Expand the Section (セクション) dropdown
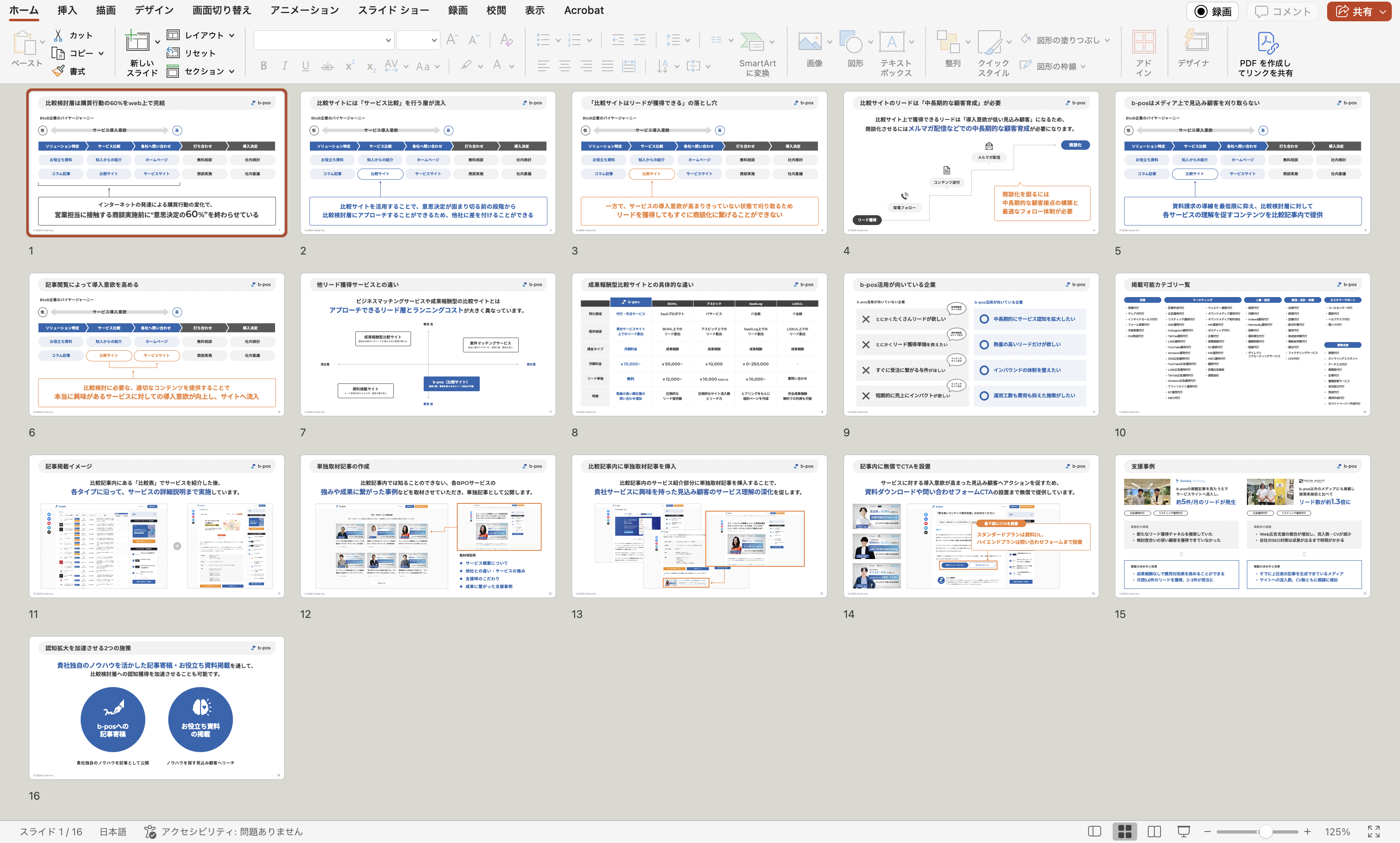The width and height of the screenshot is (1400, 843). (x=232, y=71)
